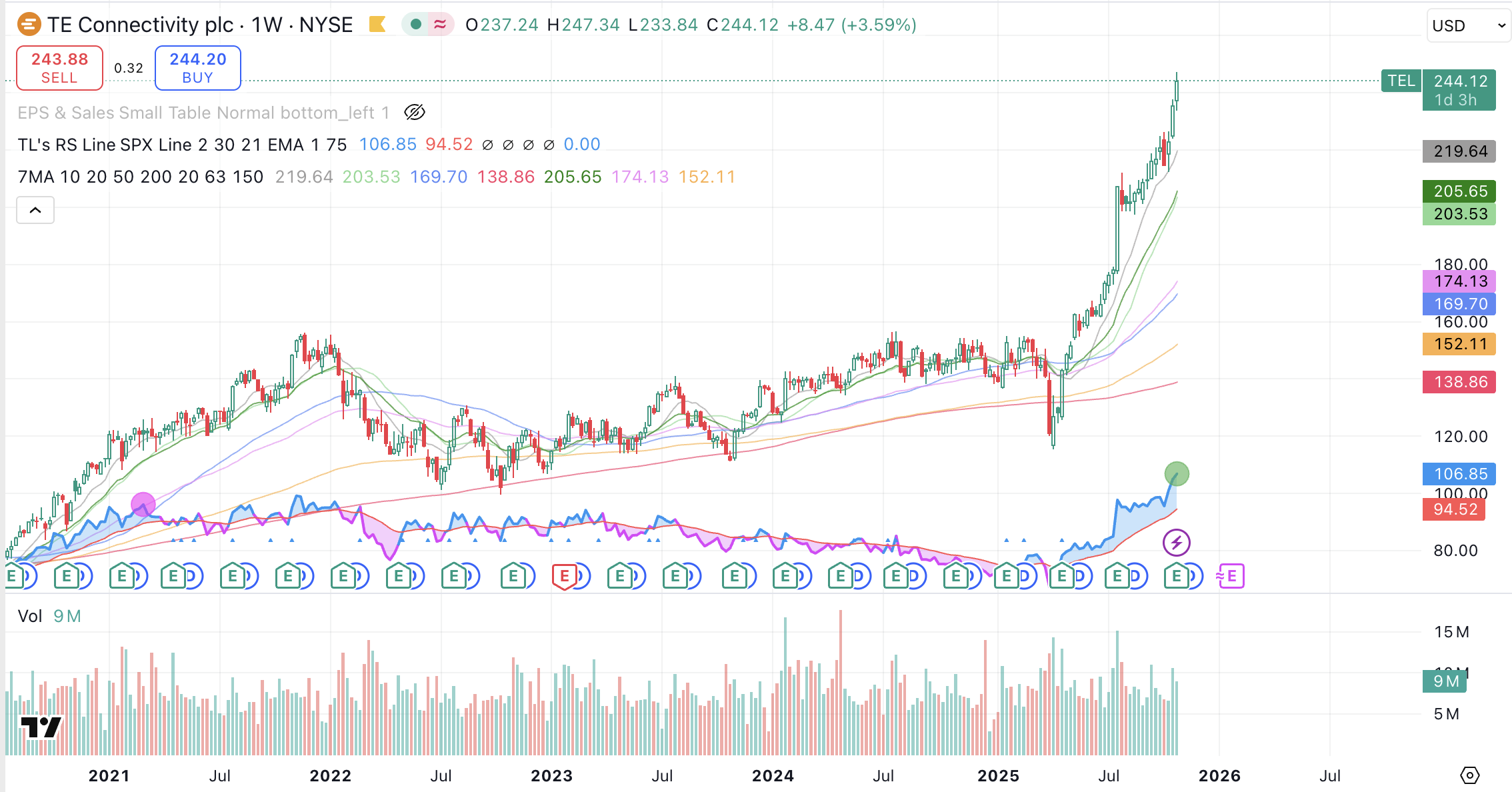This screenshot has height=792, width=1512.
Task: Click the green market-open status dot
Action: tap(416, 25)
